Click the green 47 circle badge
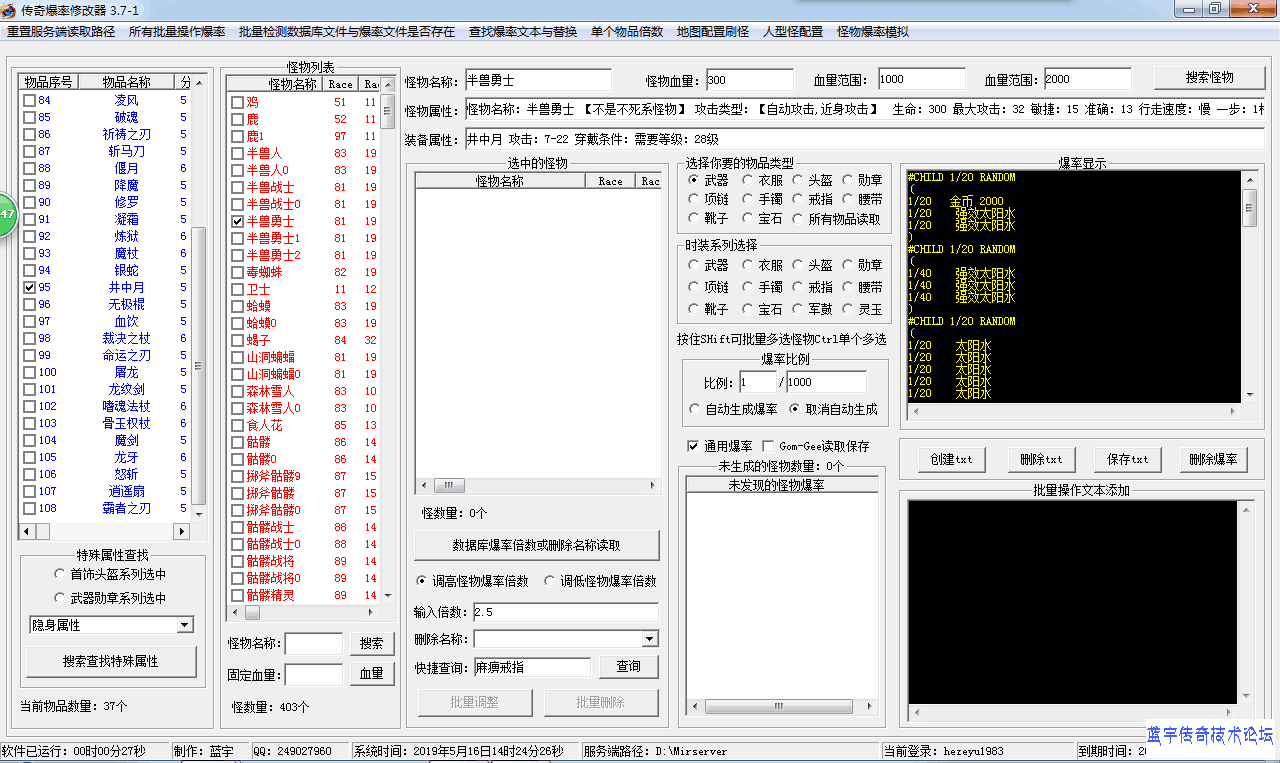1280x763 pixels. pyautogui.click(x=6, y=214)
